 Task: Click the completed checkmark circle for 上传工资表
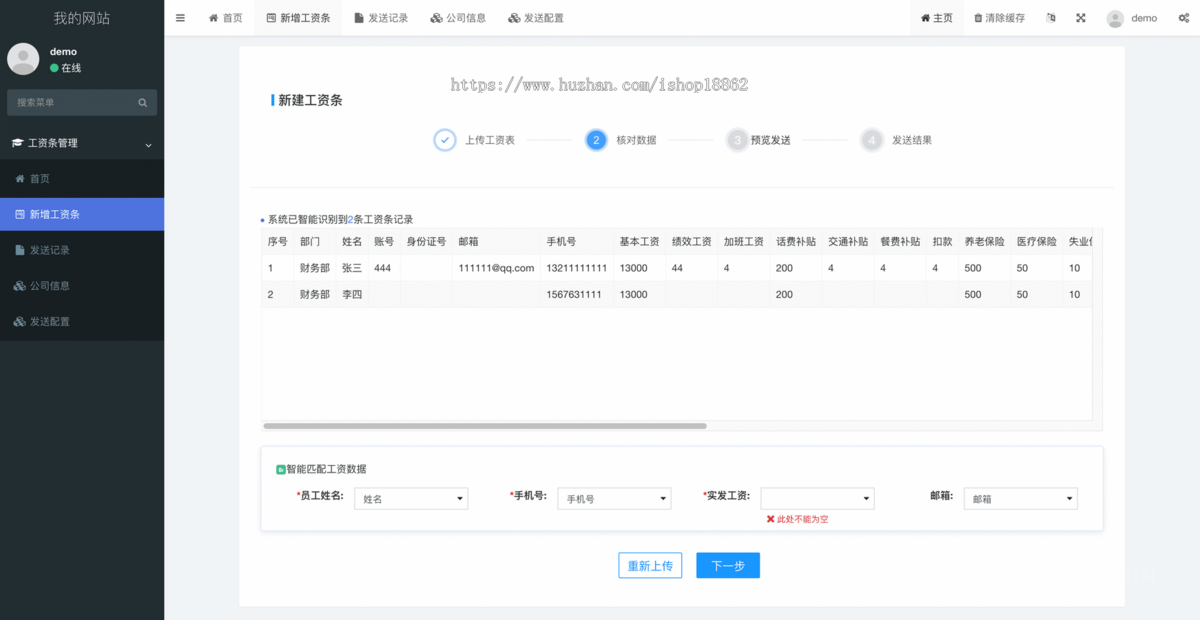tap(444, 140)
